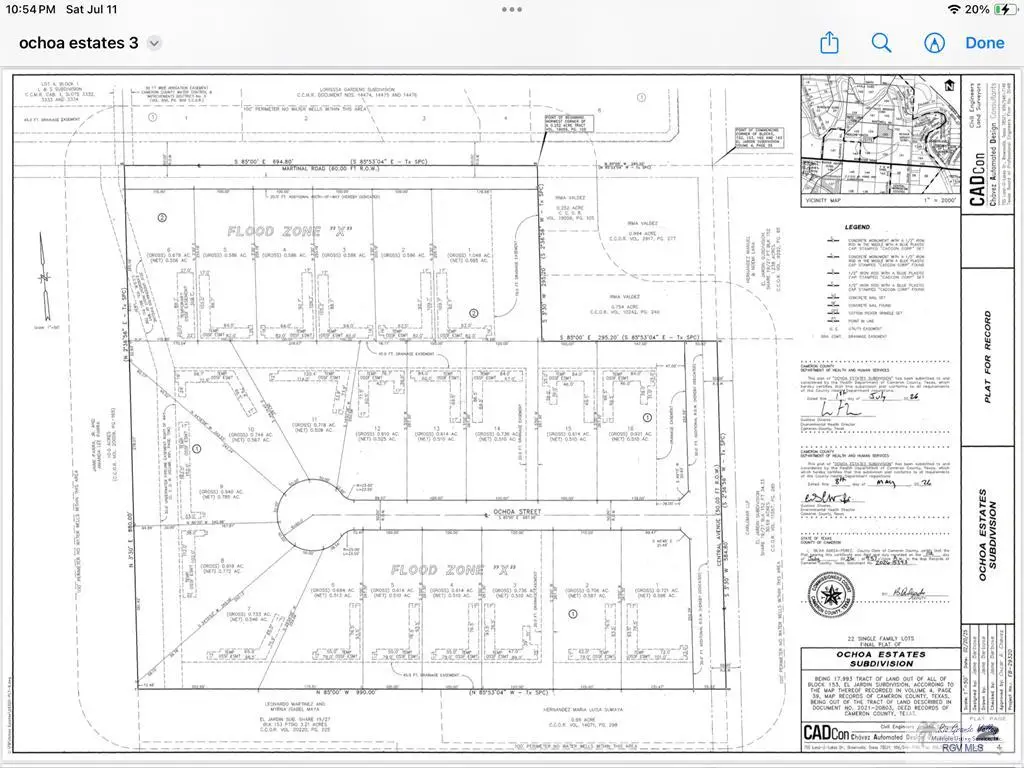Viewport: 1024px width, 768px height.
Task: Tap the lower 'FLOOD ZONE X' label
Action: pyautogui.click(x=454, y=569)
